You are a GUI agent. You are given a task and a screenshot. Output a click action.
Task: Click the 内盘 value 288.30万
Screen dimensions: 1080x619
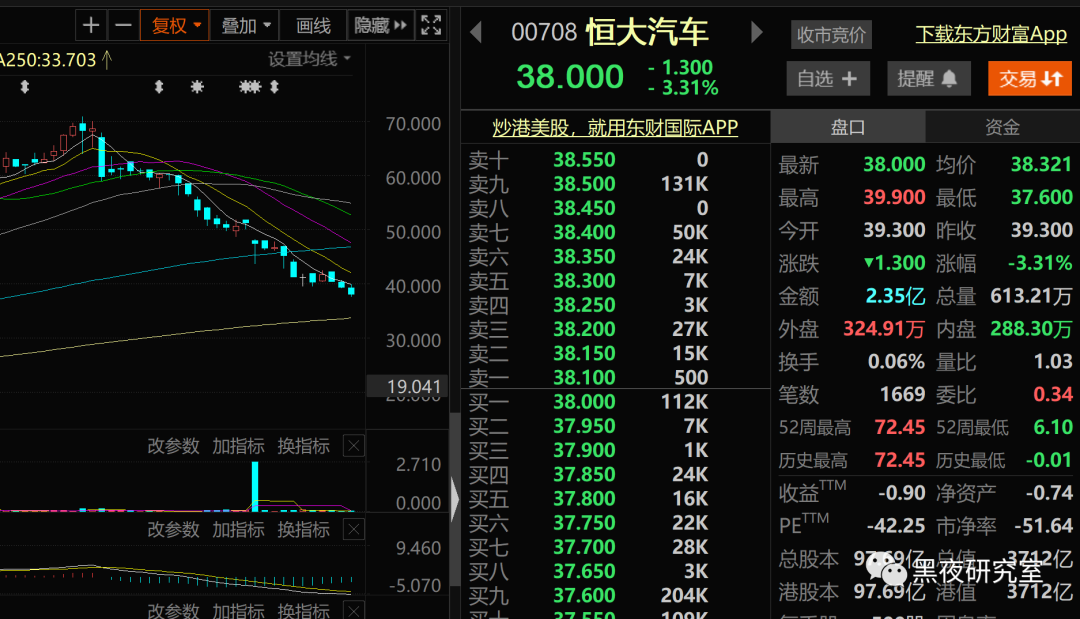(x=1031, y=328)
